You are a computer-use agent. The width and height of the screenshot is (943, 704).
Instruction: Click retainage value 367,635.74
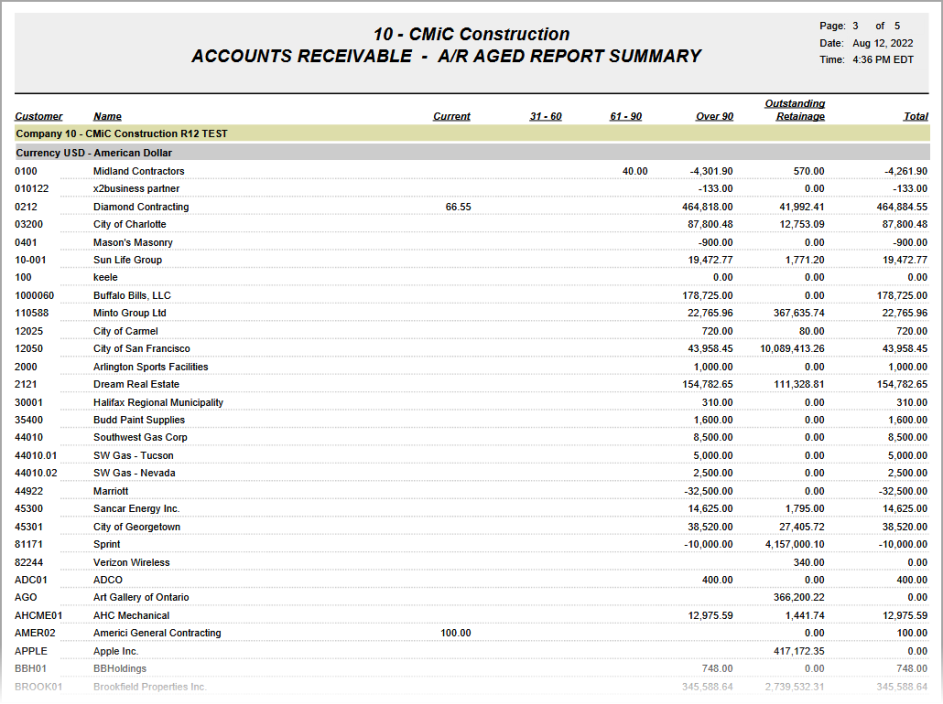[x=799, y=313]
